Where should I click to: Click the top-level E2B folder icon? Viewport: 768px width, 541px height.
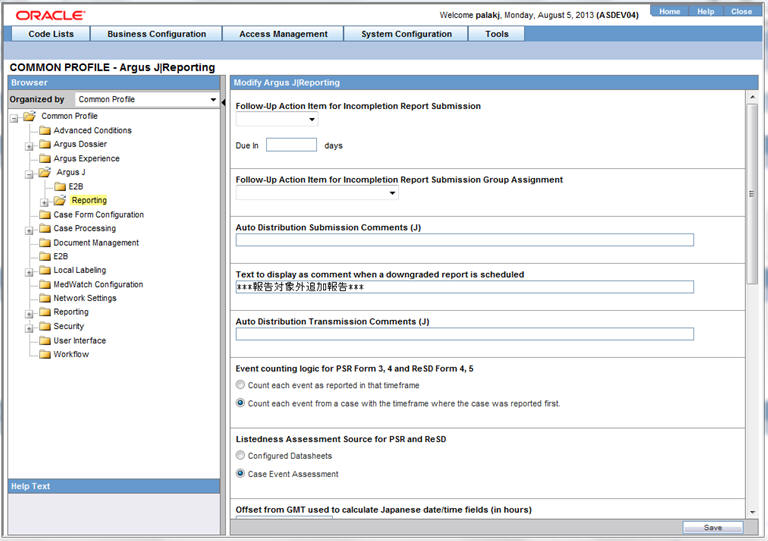(x=45, y=256)
